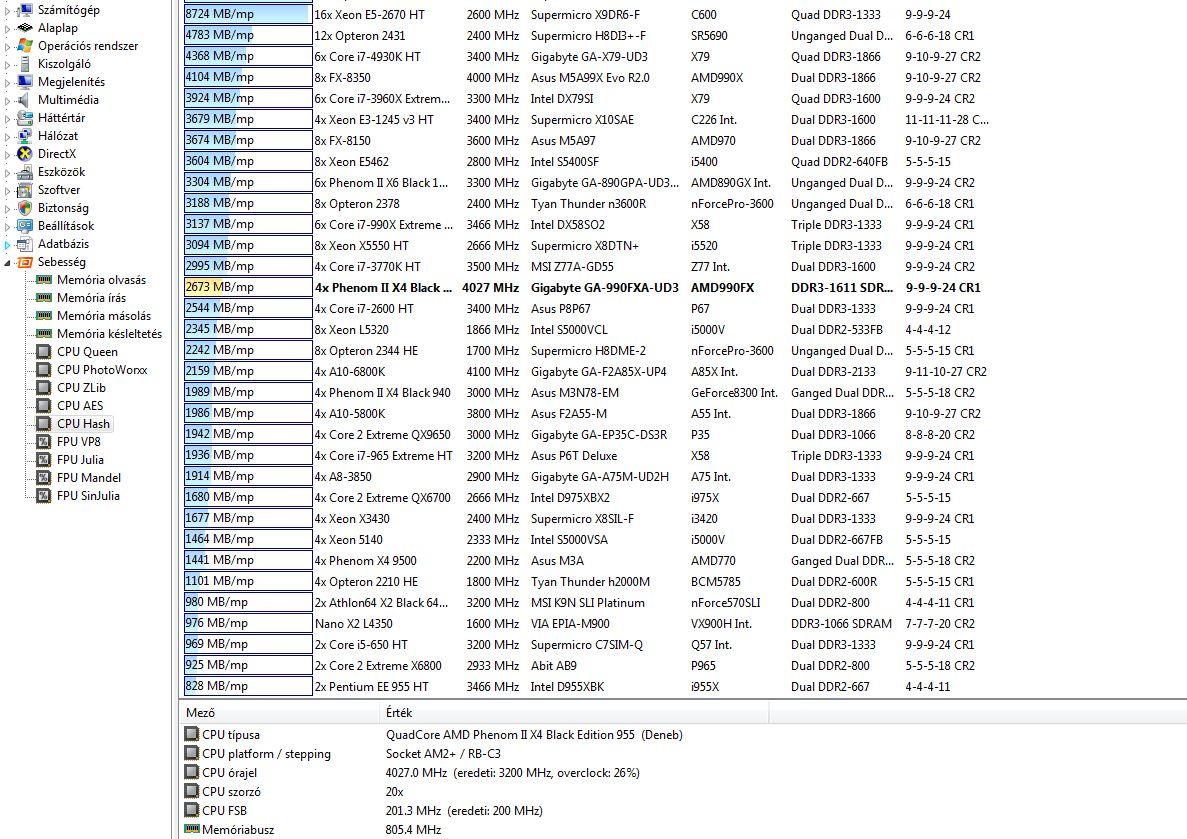Viewport: 1187px width, 839px height.
Task: Click the Mező column header
Action: 280,713
